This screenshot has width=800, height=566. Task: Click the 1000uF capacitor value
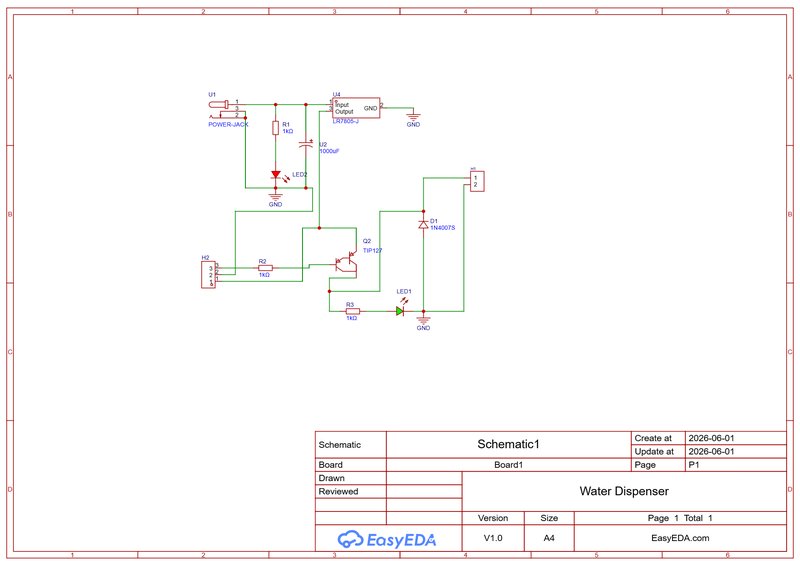click(x=329, y=151)
